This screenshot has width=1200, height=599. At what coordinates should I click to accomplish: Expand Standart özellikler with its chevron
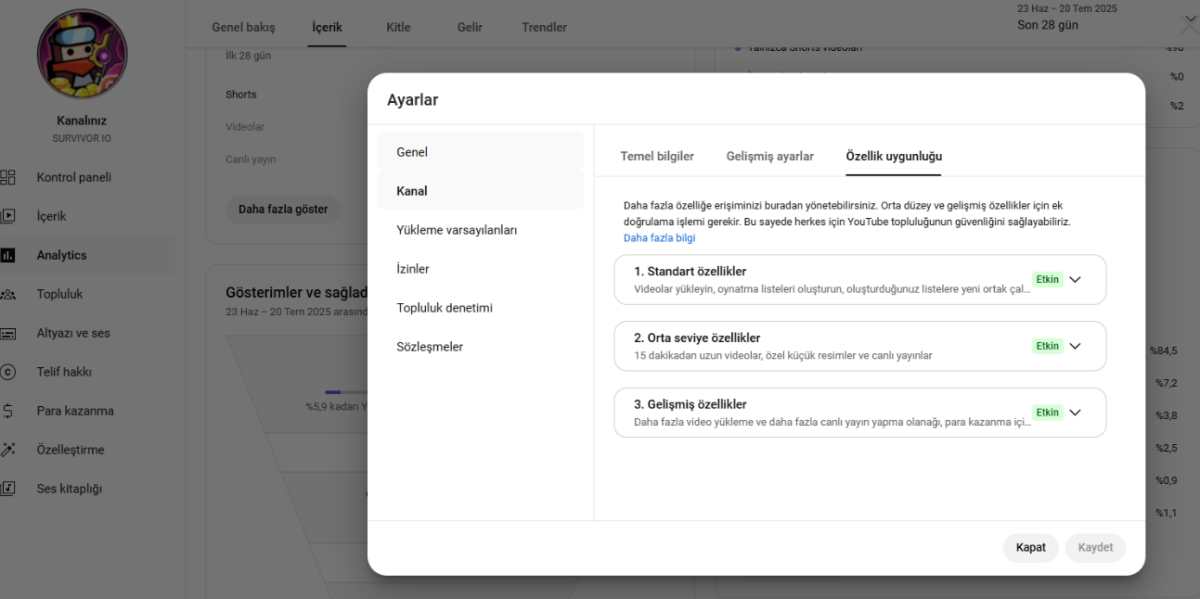point(1075,280)
